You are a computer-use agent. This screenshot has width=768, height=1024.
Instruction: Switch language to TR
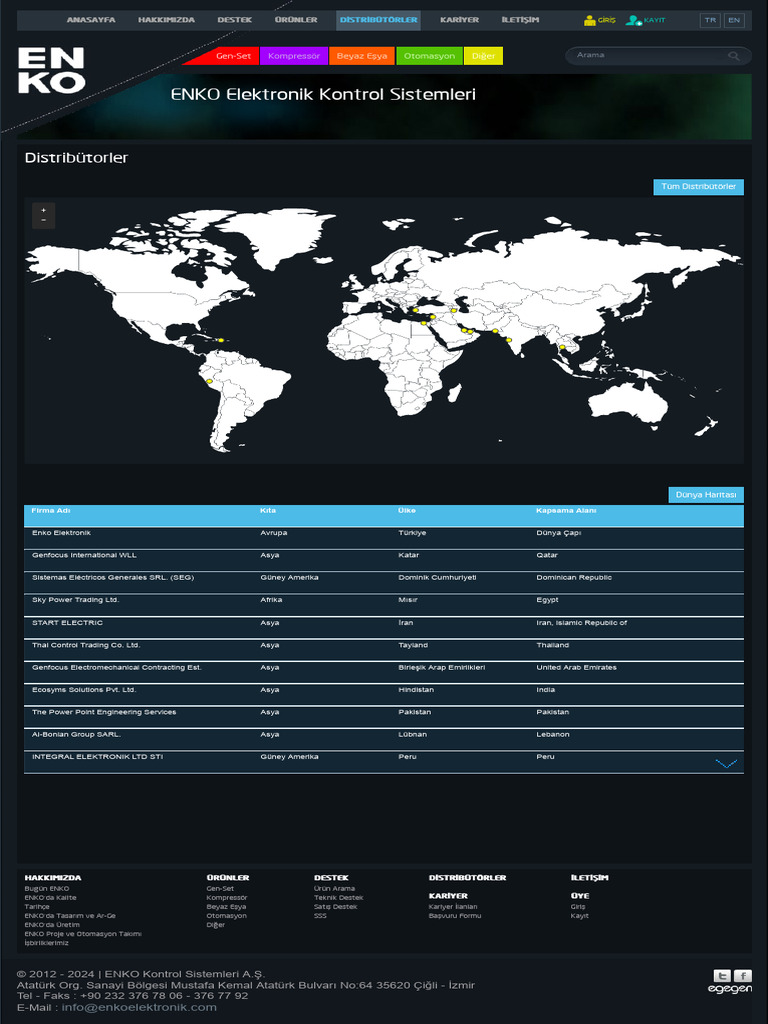709,20
